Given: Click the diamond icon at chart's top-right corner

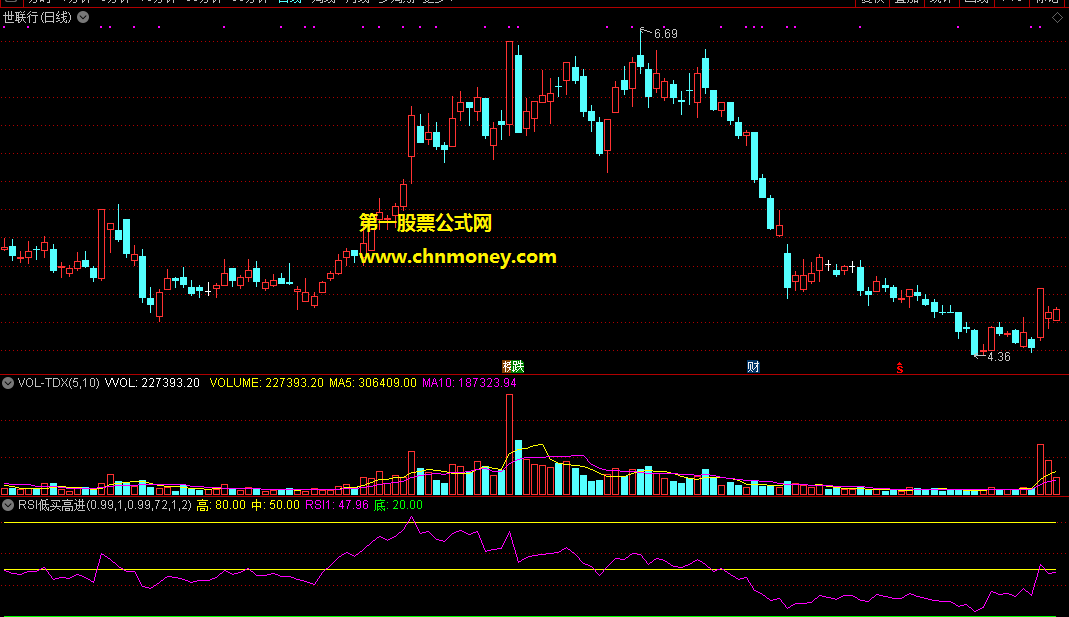Looking at the screenshot, I should (x=1057, y=17).
